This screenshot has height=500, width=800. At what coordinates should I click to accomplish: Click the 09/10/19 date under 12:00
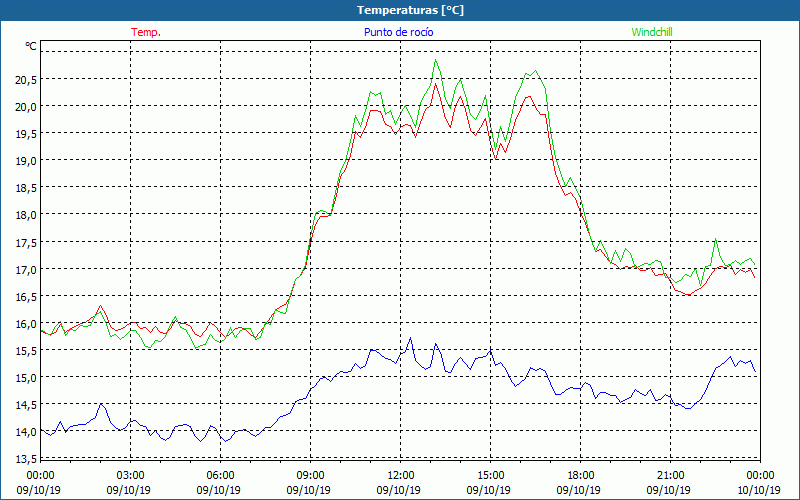tap(398, 490)
